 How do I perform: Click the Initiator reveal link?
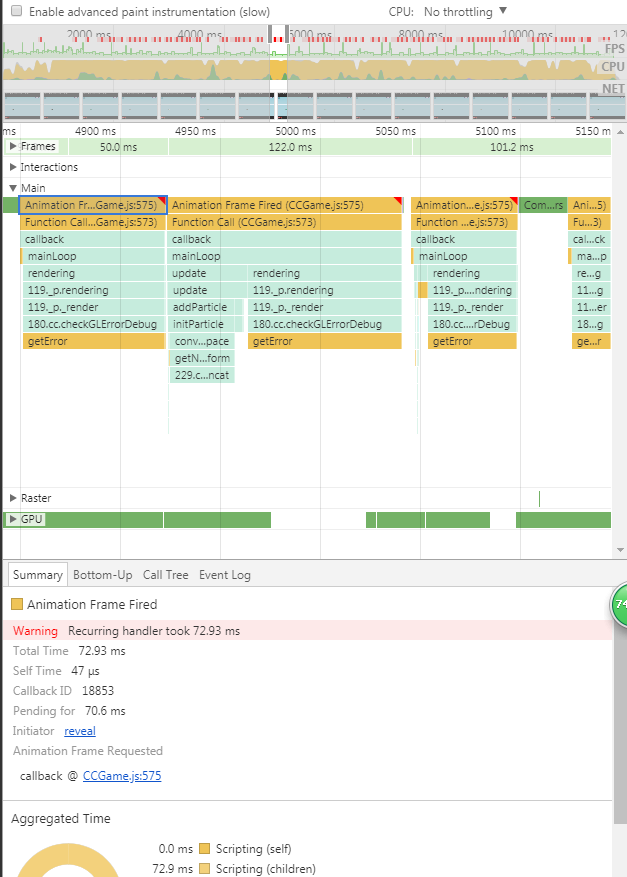click(79, 730)
